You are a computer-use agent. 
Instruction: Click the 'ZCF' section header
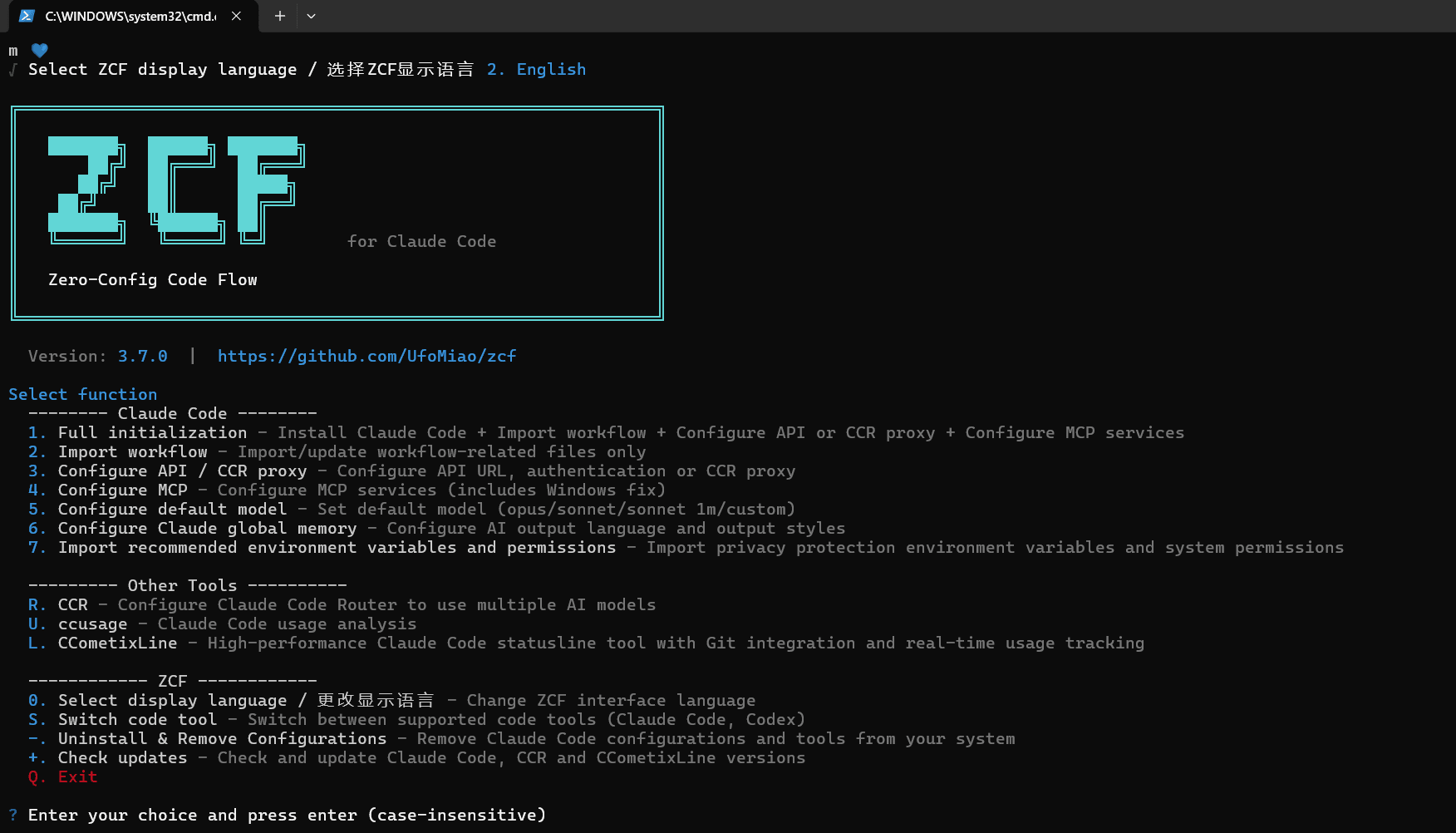click(x=172, y=681)
